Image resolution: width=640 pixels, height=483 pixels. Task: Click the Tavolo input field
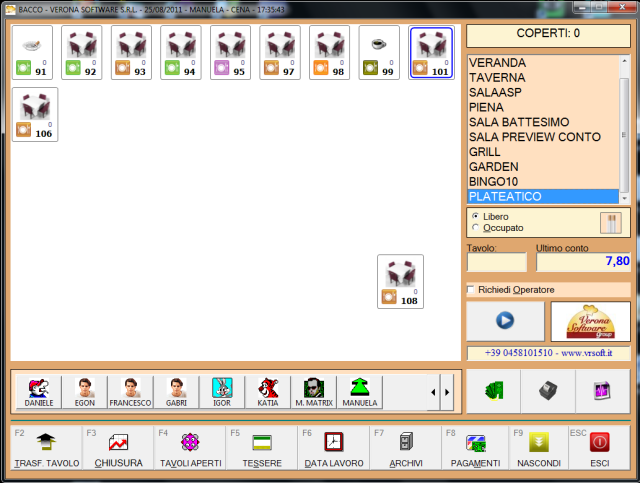click(x=497, y=262)
